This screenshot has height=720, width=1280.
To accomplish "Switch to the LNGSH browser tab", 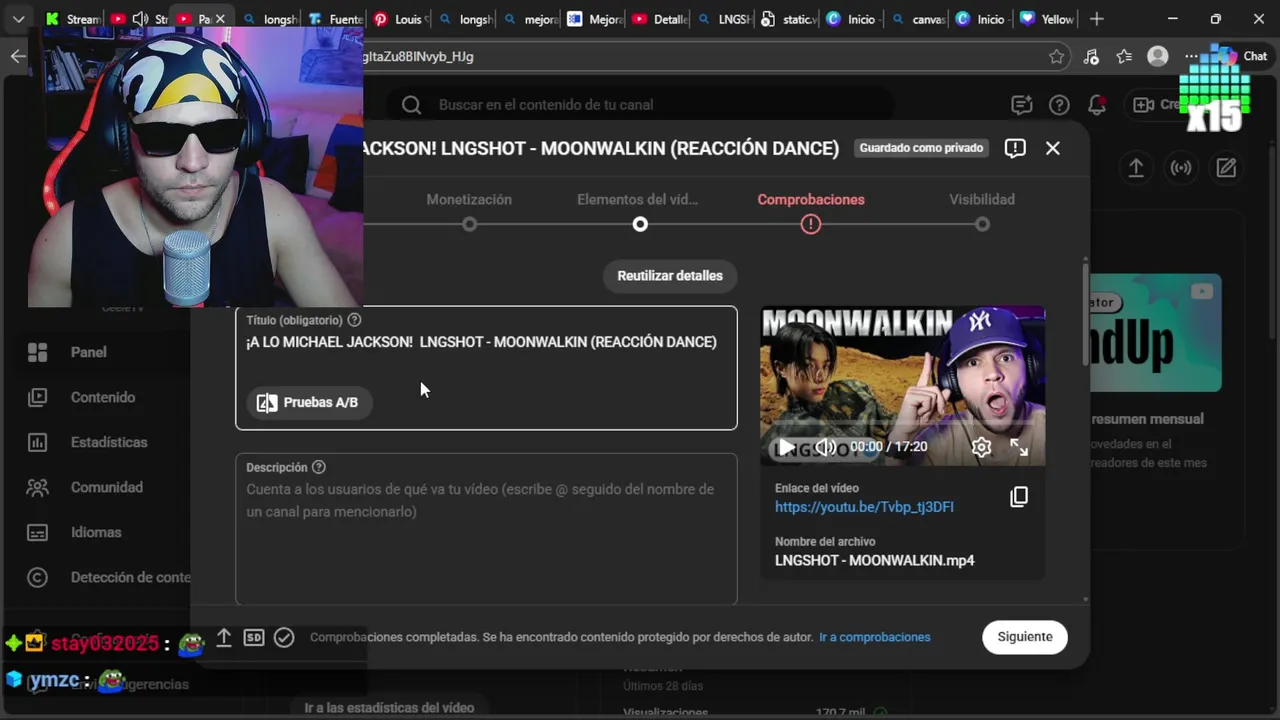I will (724, 19).
